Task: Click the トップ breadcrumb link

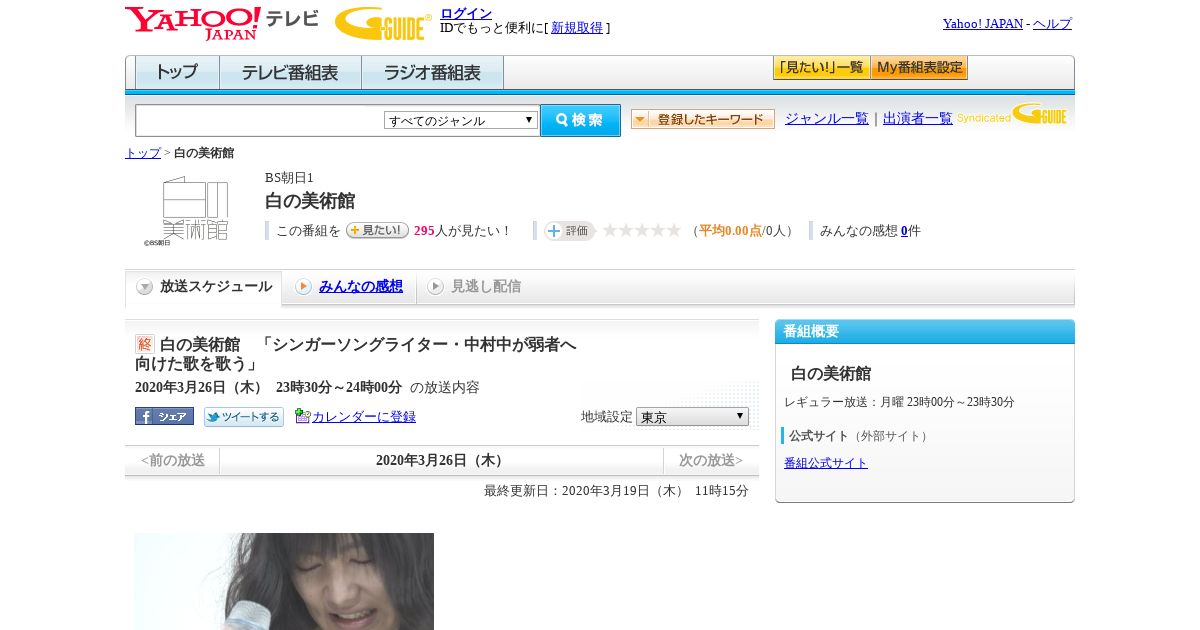Action: (x=143, y=153)
